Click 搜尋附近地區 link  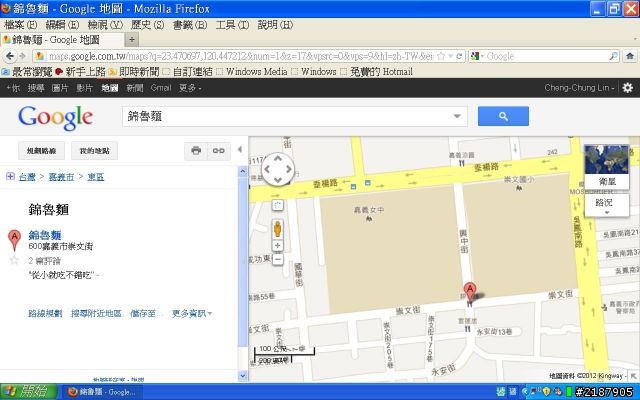96,313
